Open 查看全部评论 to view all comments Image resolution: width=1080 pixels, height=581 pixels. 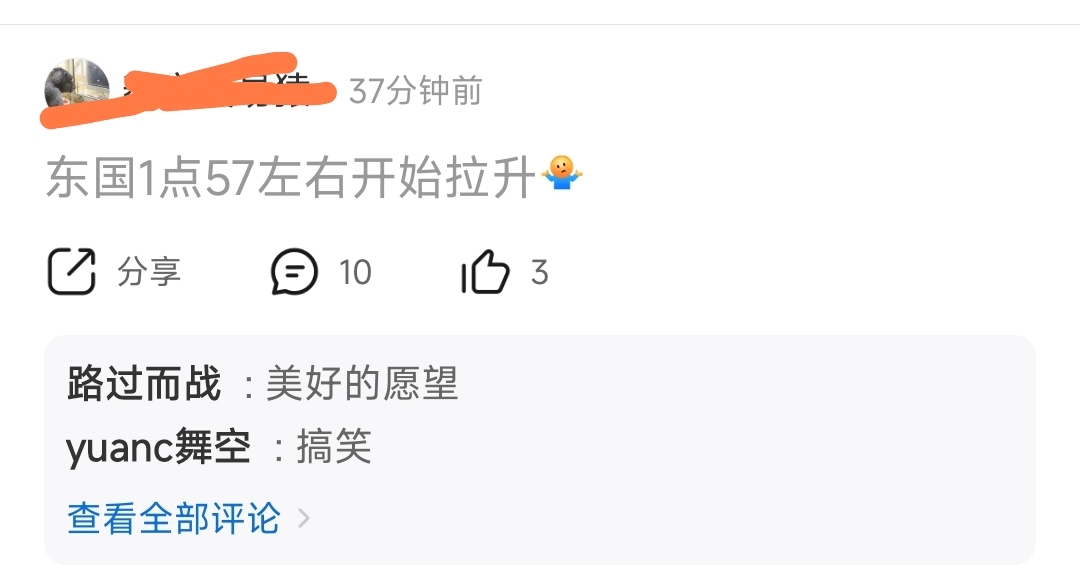[x=174, y=518]
